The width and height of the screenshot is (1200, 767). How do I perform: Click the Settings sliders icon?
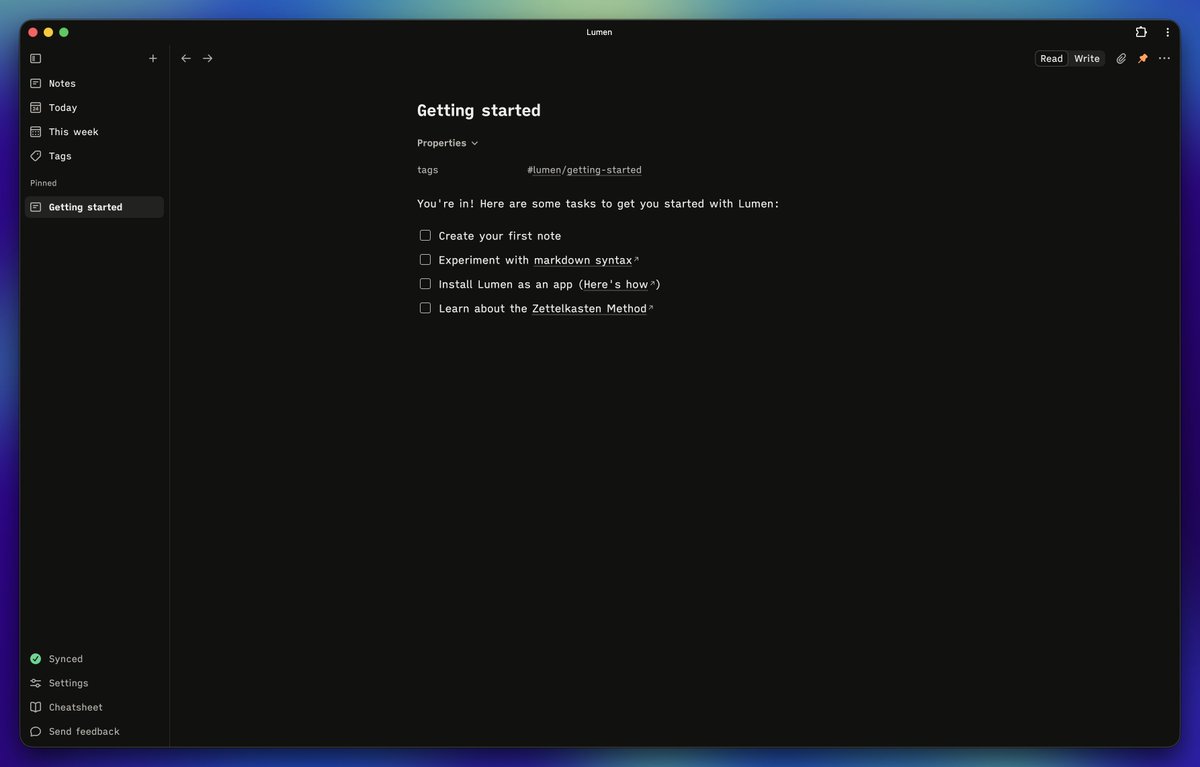36,683
